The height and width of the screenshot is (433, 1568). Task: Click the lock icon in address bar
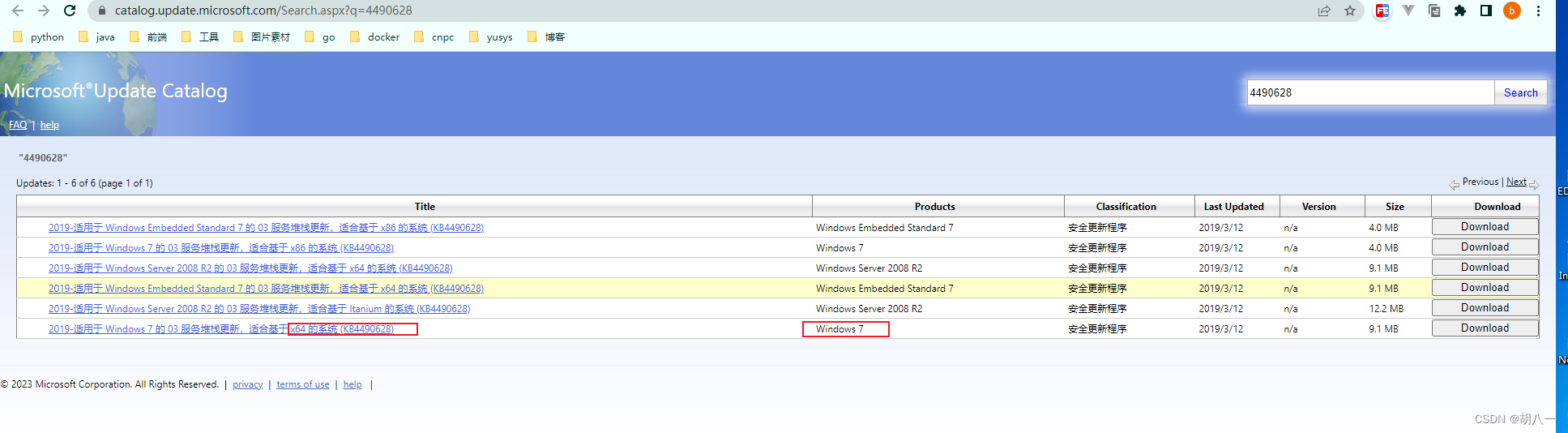(x=101, y=11)
